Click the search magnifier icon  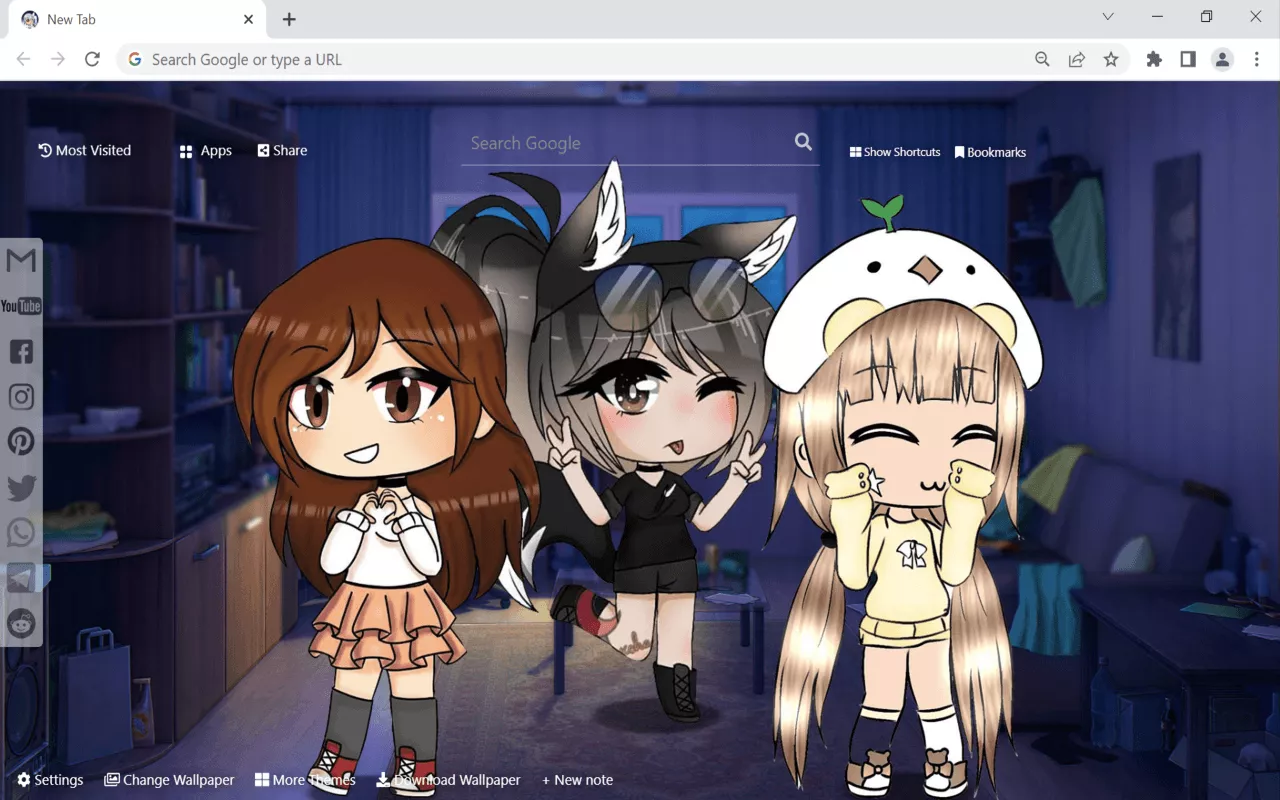click(803, 142)
